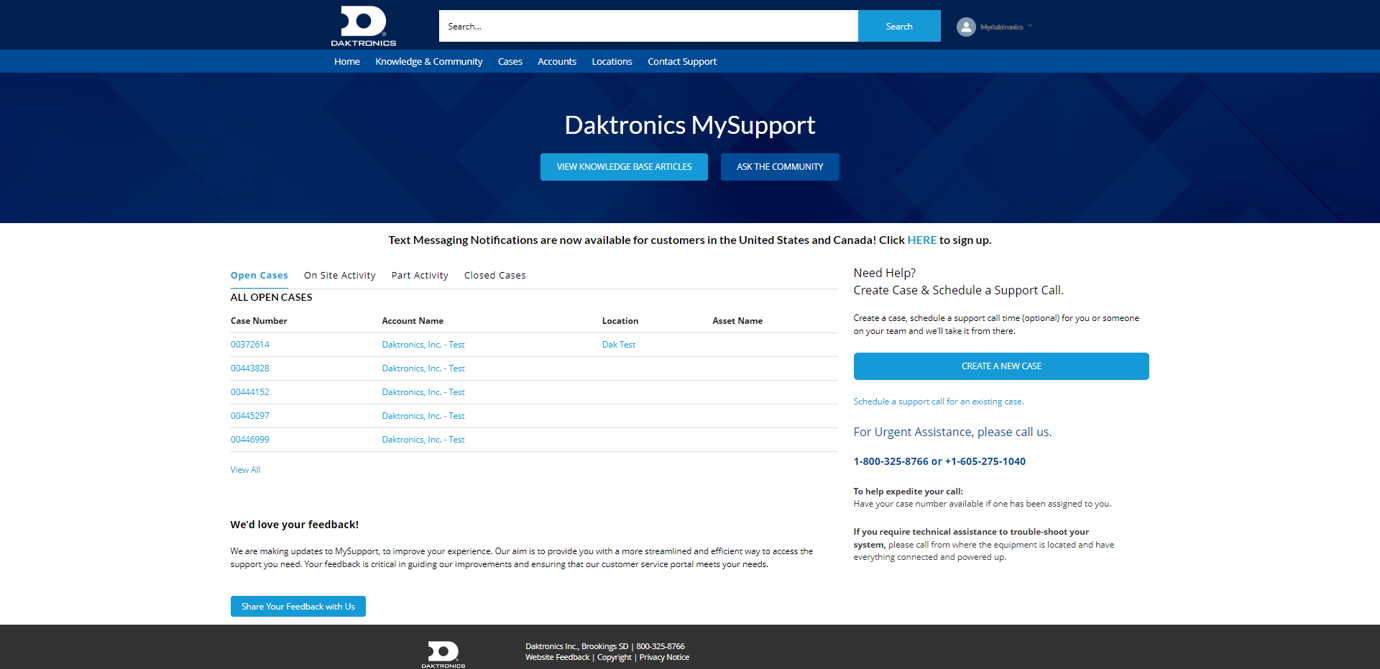
Task: Open the Knowledge & Community menu
Action: 429,61
